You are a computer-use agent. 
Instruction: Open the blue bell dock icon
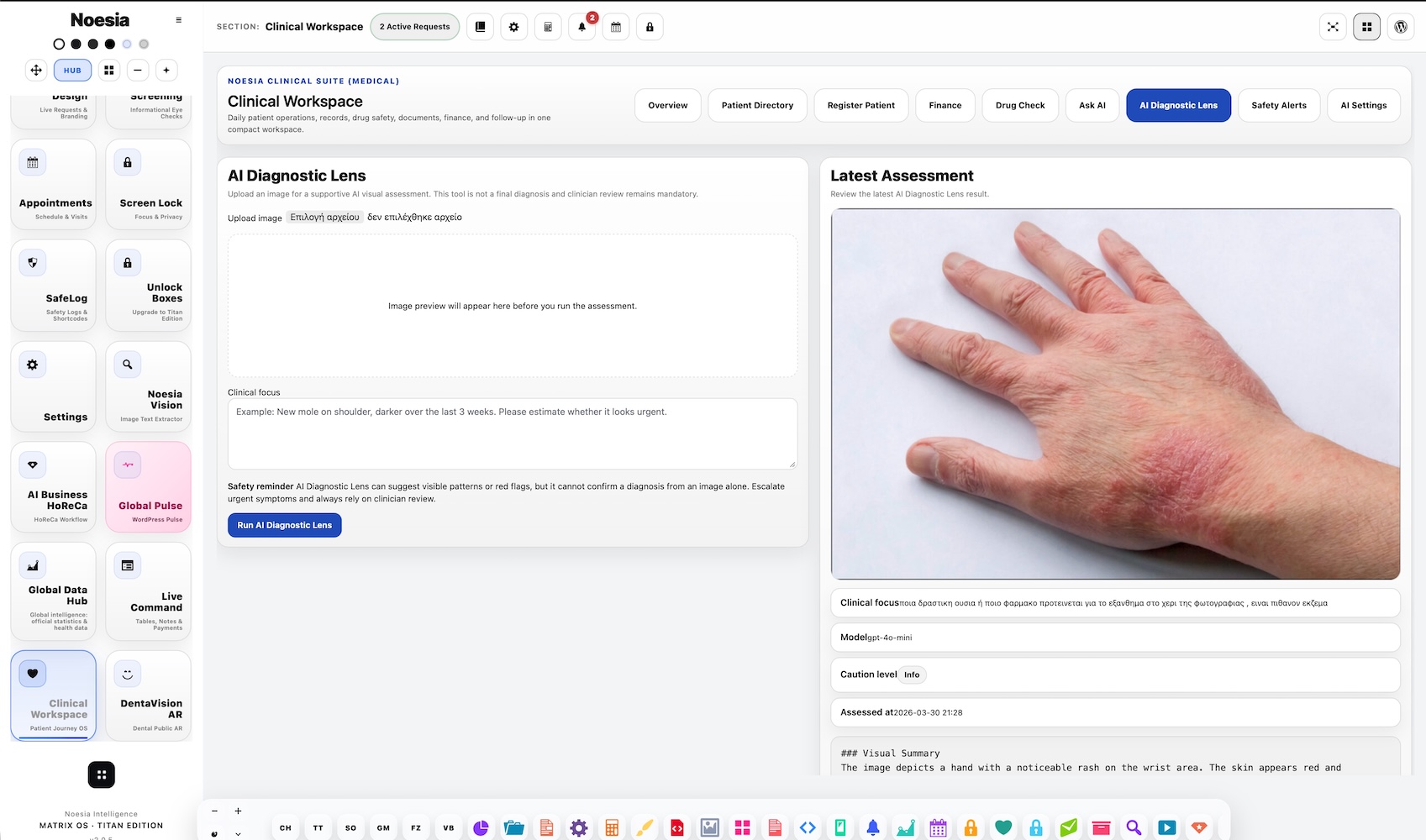click(873, 828)
